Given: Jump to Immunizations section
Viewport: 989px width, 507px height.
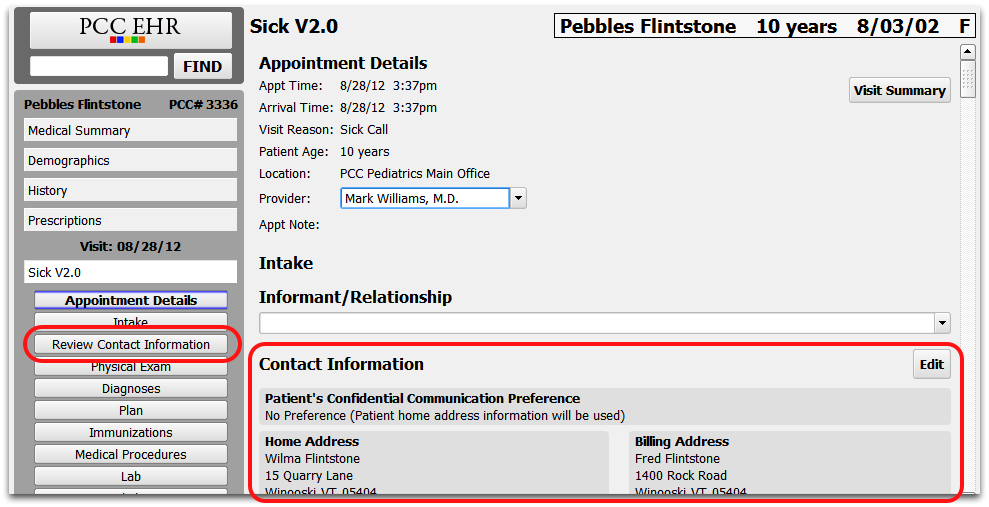Looking at the screenshot, I should pyautogui.click(x=131, y=433).
